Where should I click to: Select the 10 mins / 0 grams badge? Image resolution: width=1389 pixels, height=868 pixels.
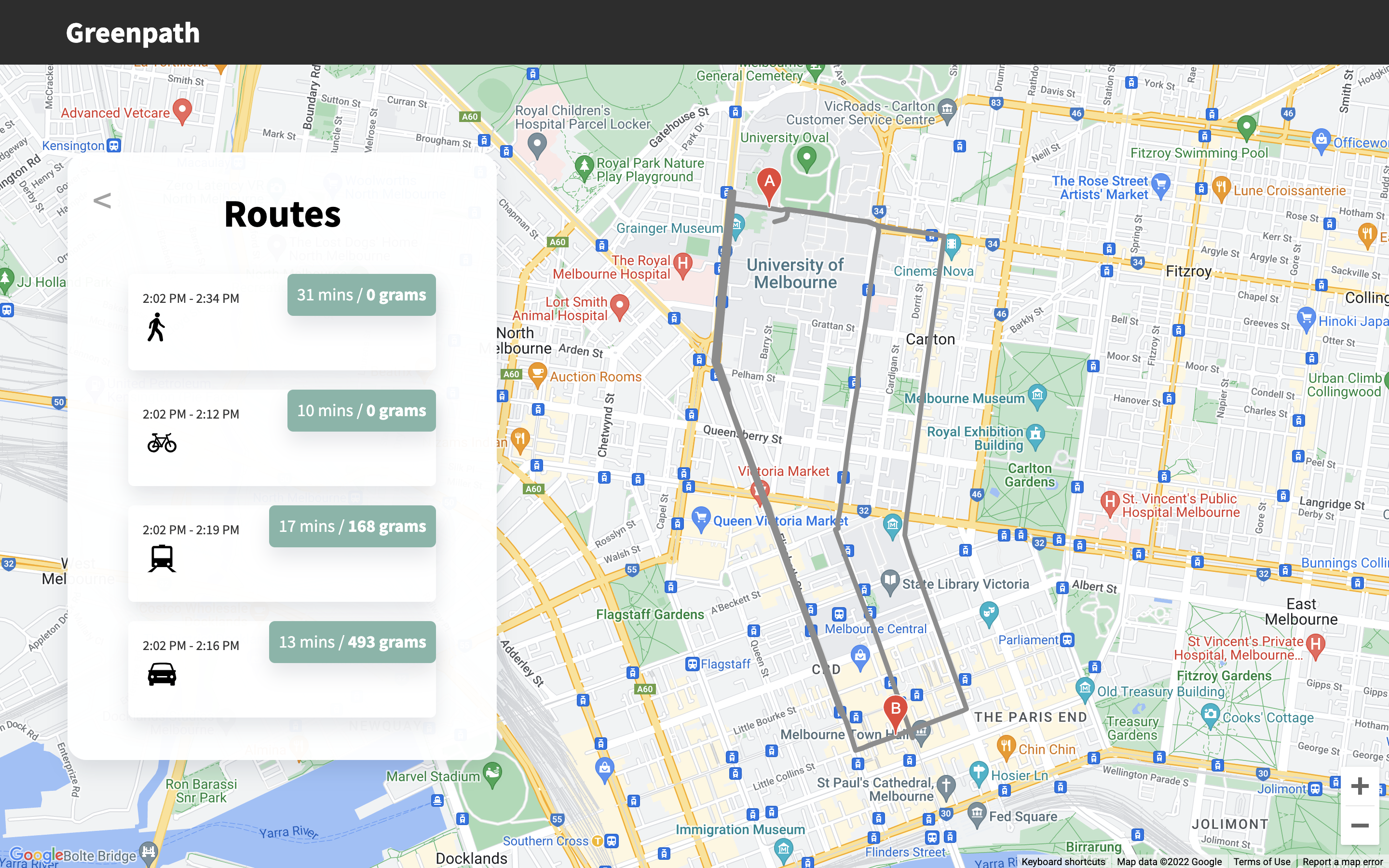(x=361, y=410)
